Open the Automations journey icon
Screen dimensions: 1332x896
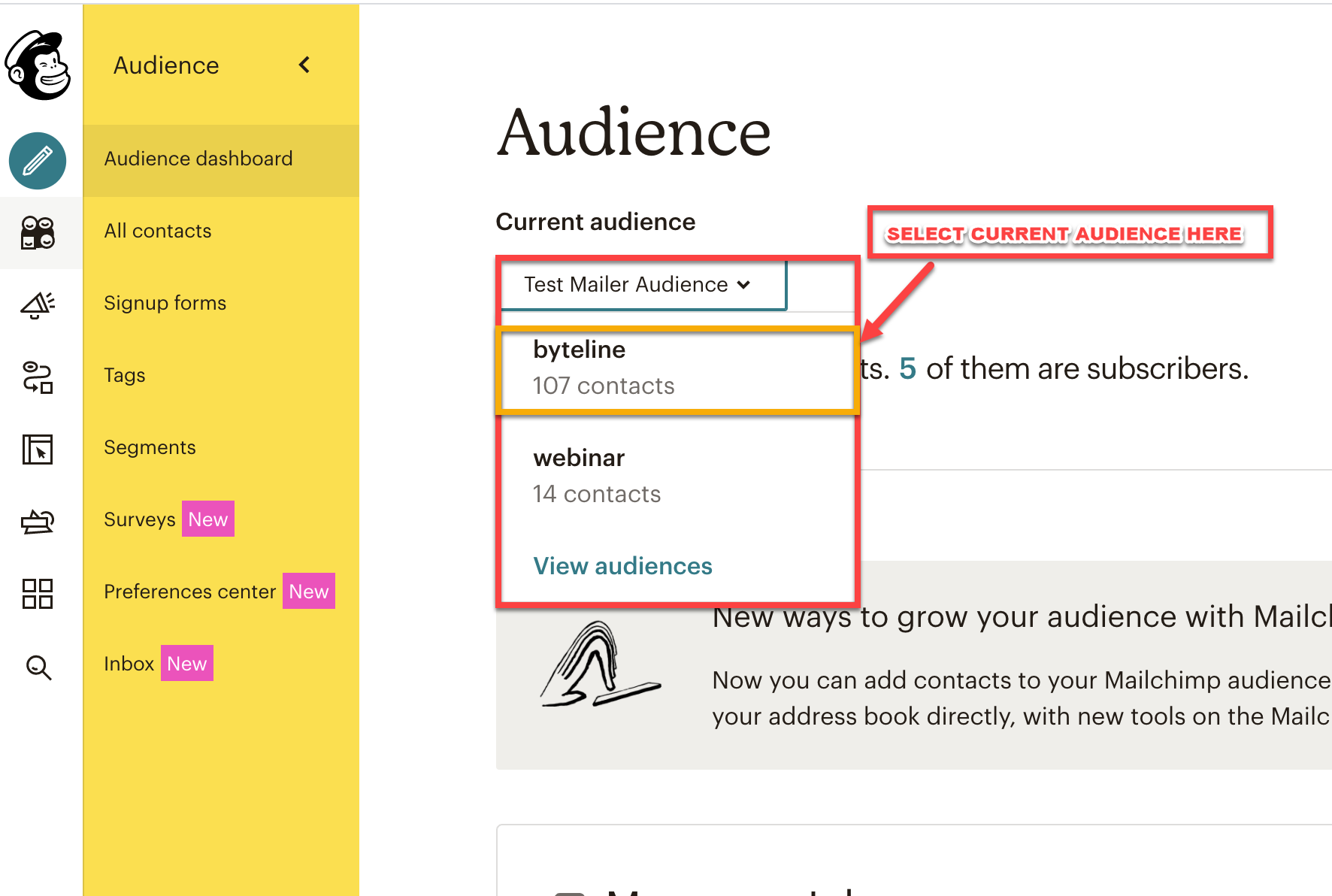pos(38,377)
